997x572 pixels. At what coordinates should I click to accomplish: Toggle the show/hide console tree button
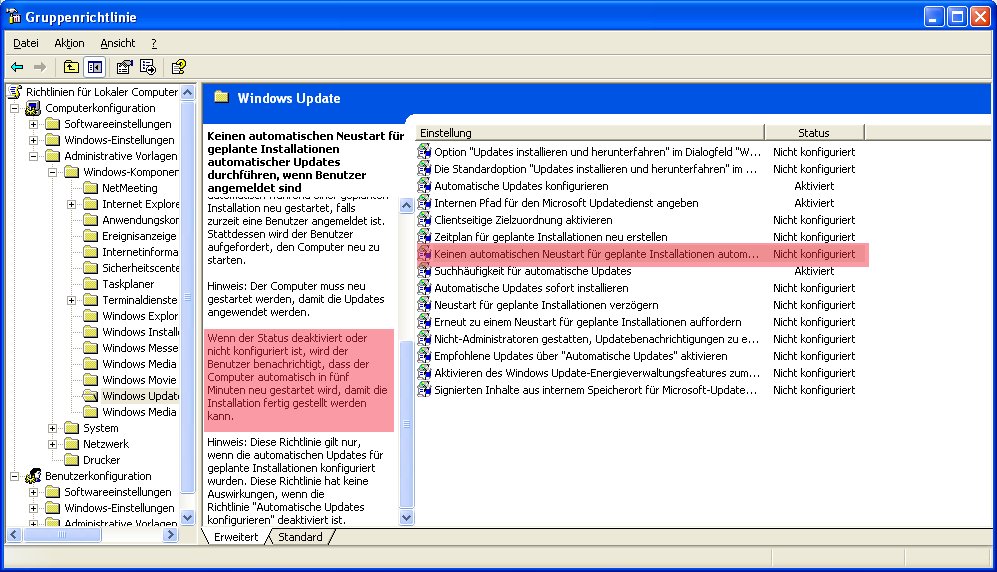point(95,67)
